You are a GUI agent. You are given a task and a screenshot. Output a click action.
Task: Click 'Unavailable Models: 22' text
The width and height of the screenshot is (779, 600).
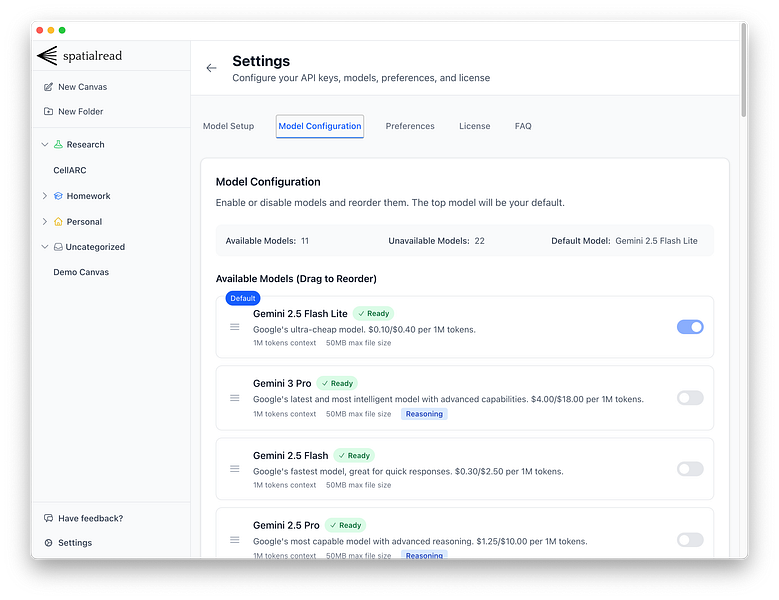point(436,241)
